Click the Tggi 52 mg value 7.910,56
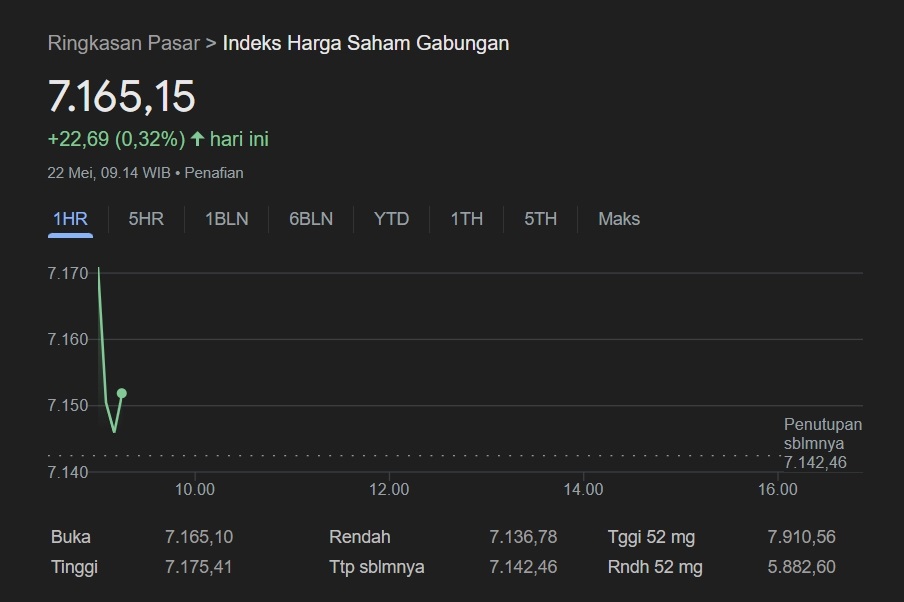The width and height of the screenshot is (904, 602). click(801, 537)
